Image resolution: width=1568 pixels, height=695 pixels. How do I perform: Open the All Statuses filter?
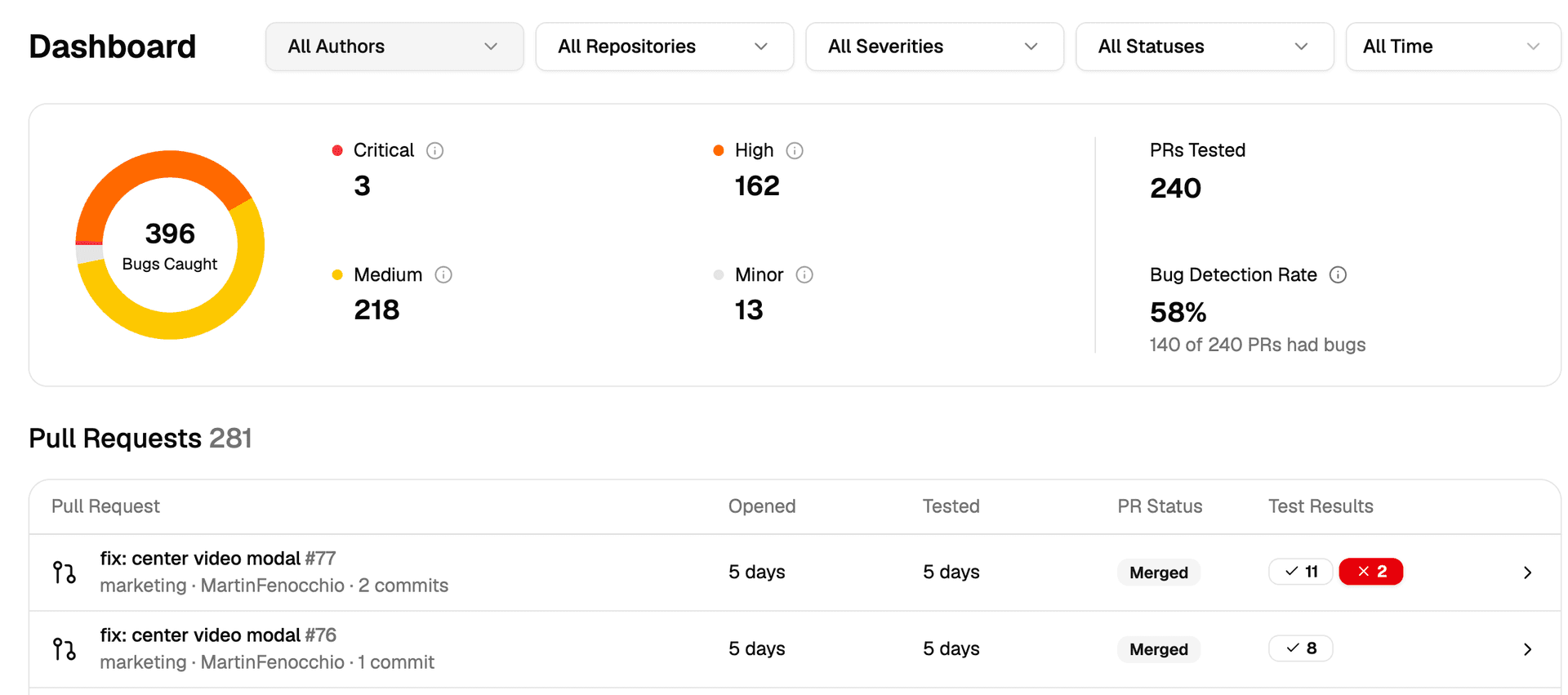1205,47
